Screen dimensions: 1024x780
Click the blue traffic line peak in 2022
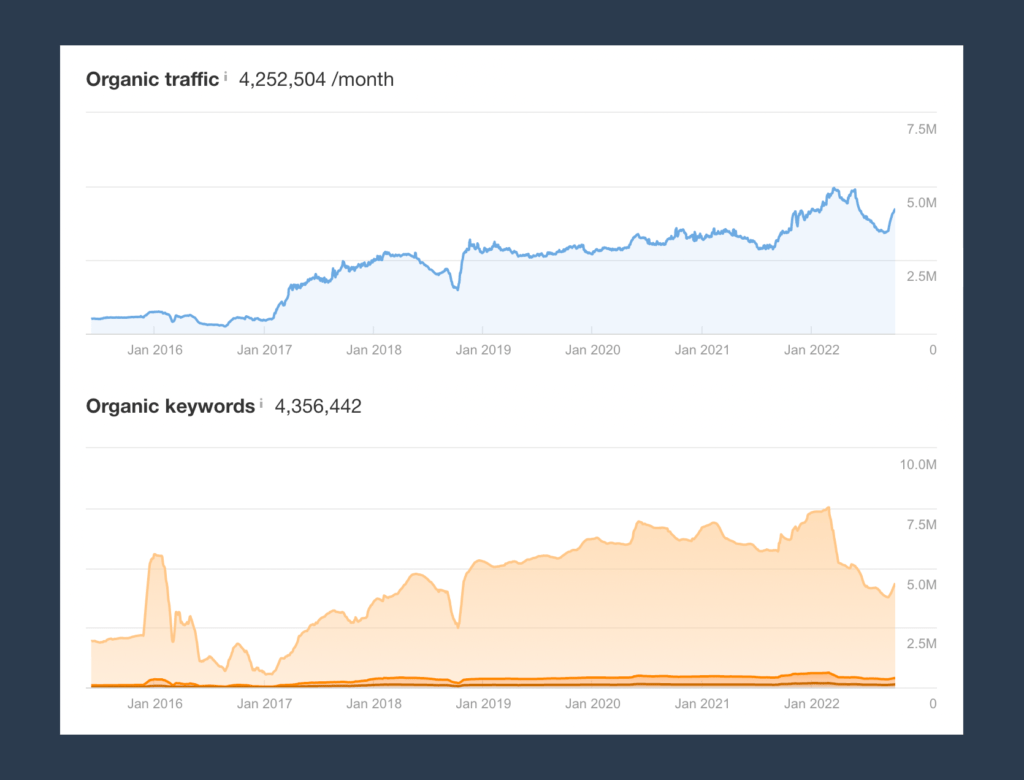click(x=834, y=189)
